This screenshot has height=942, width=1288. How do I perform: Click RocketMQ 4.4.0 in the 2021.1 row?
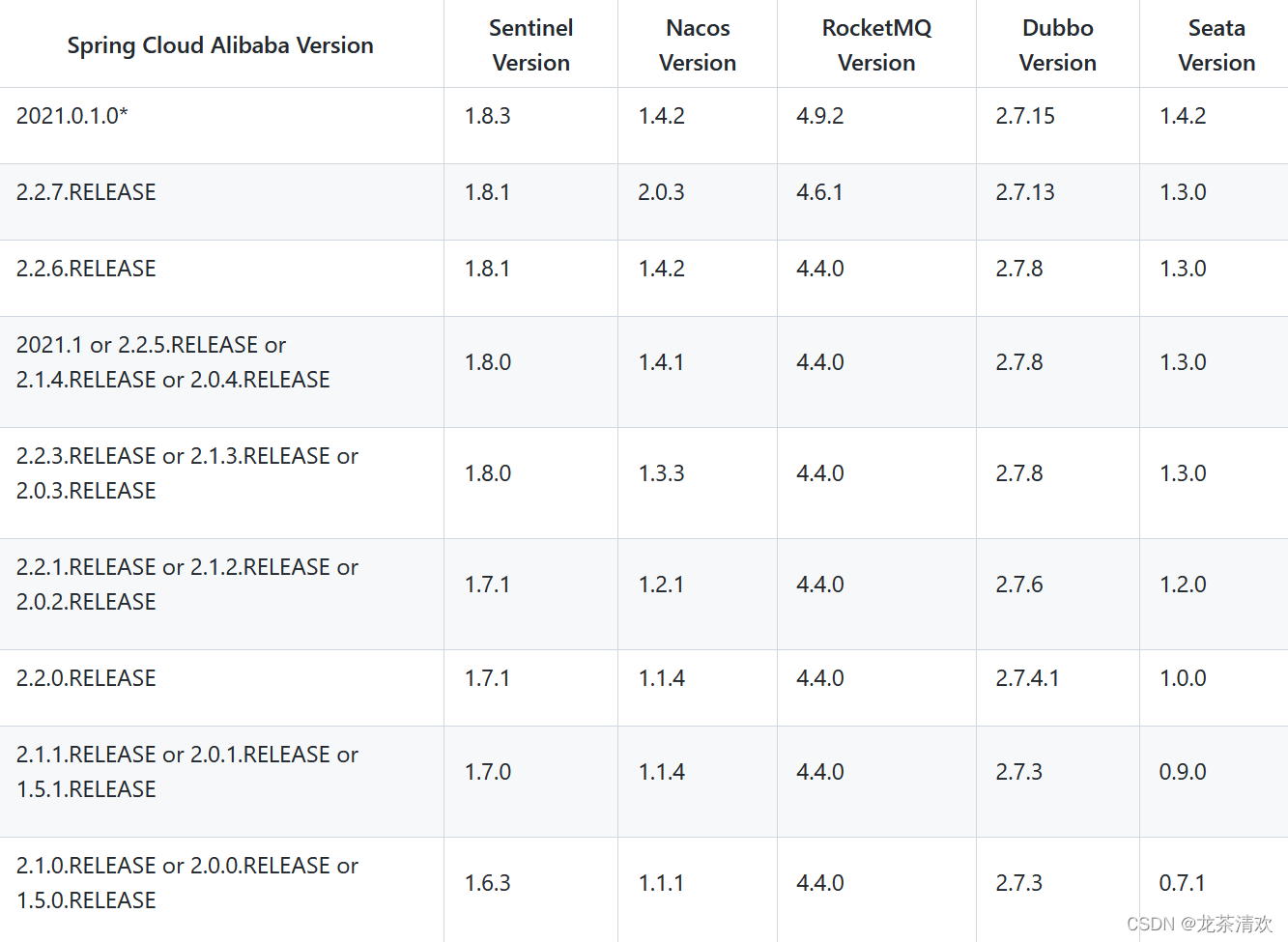coord(820,362)
